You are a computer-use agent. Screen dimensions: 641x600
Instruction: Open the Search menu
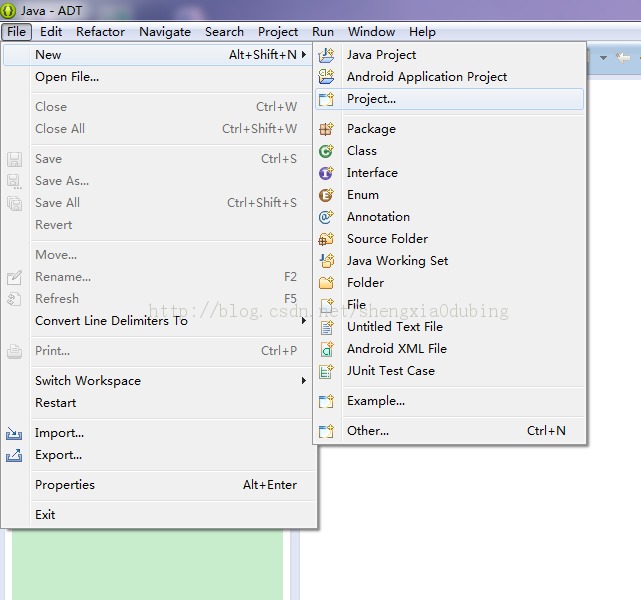(x=224, y=32)
